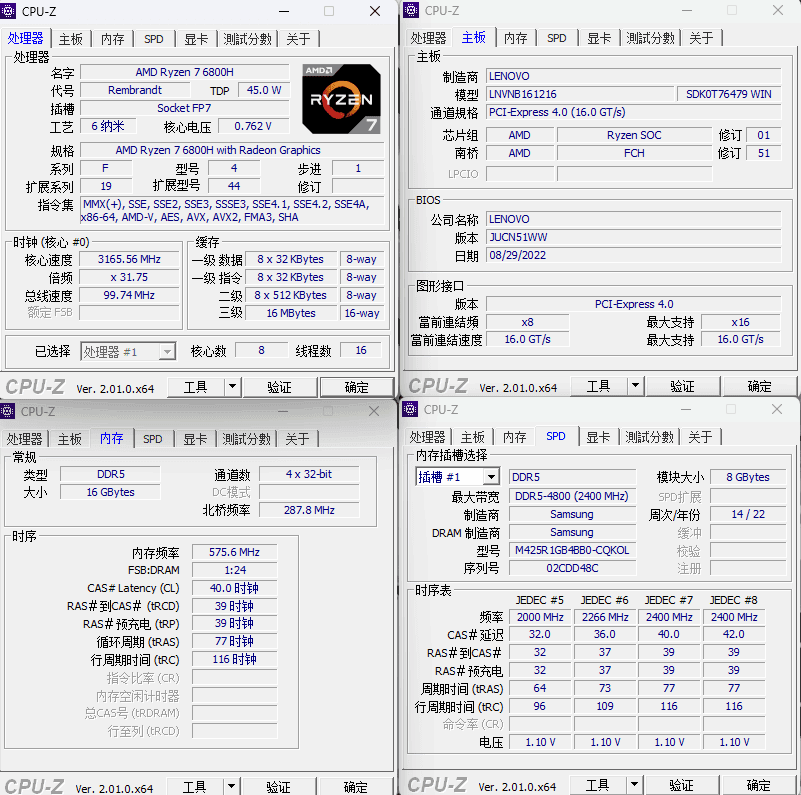This screenshot has width=801, height=795.
Task: Click the 验证 button in the SPD window
Action: click(681, 785)
